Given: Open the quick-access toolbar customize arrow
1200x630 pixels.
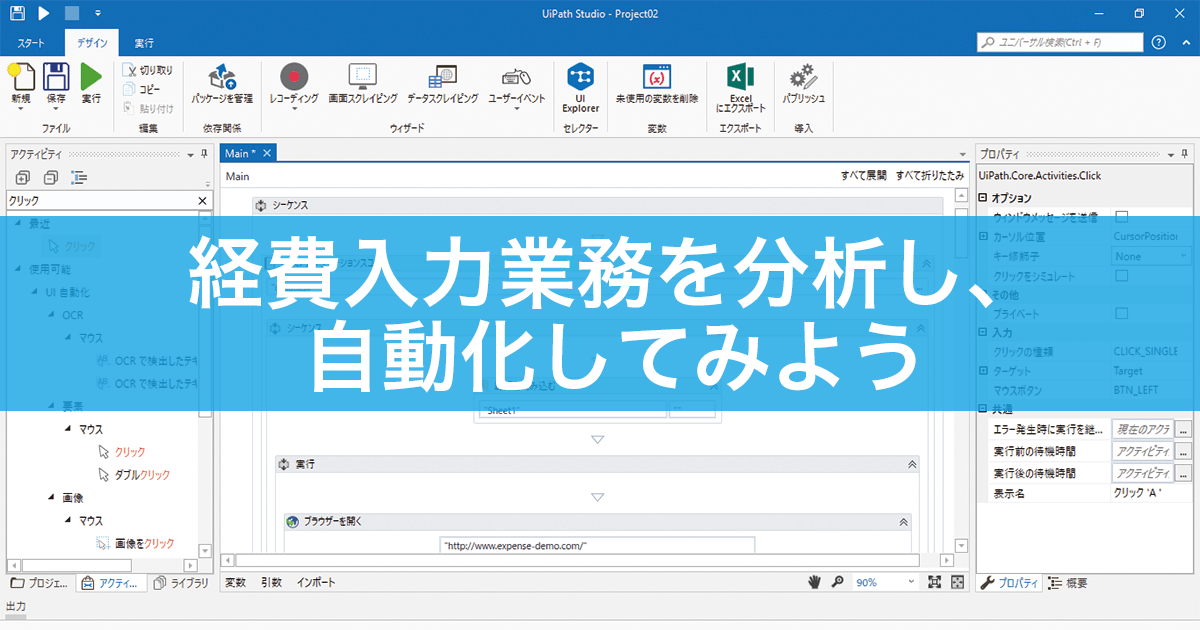Looking at the screenshot, I should pos(97,14).
